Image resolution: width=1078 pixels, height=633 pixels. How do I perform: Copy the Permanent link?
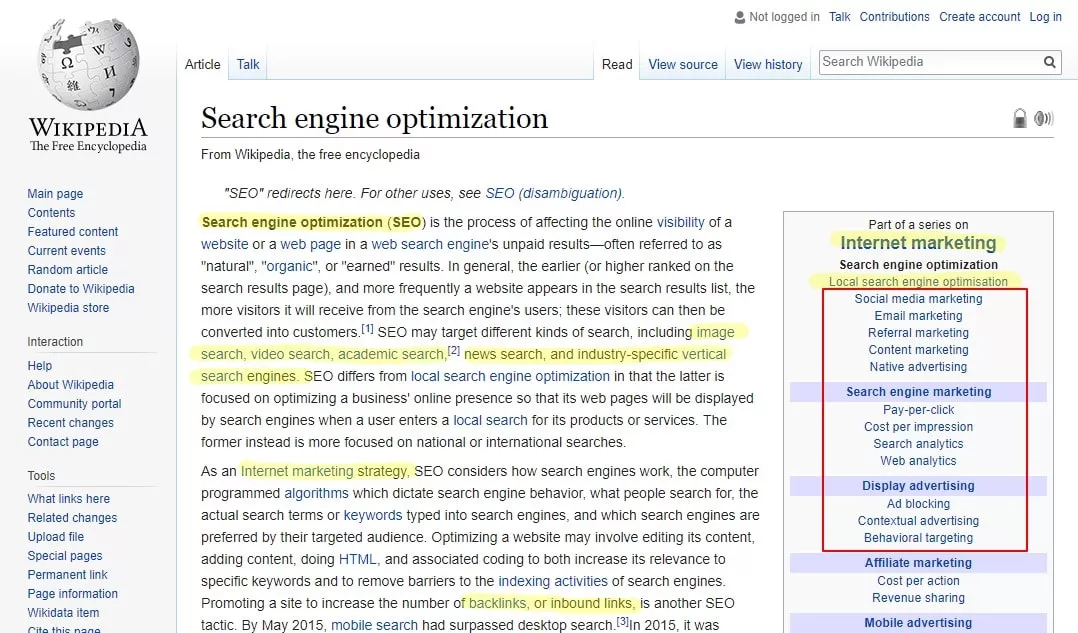click(x=67, y=575)
